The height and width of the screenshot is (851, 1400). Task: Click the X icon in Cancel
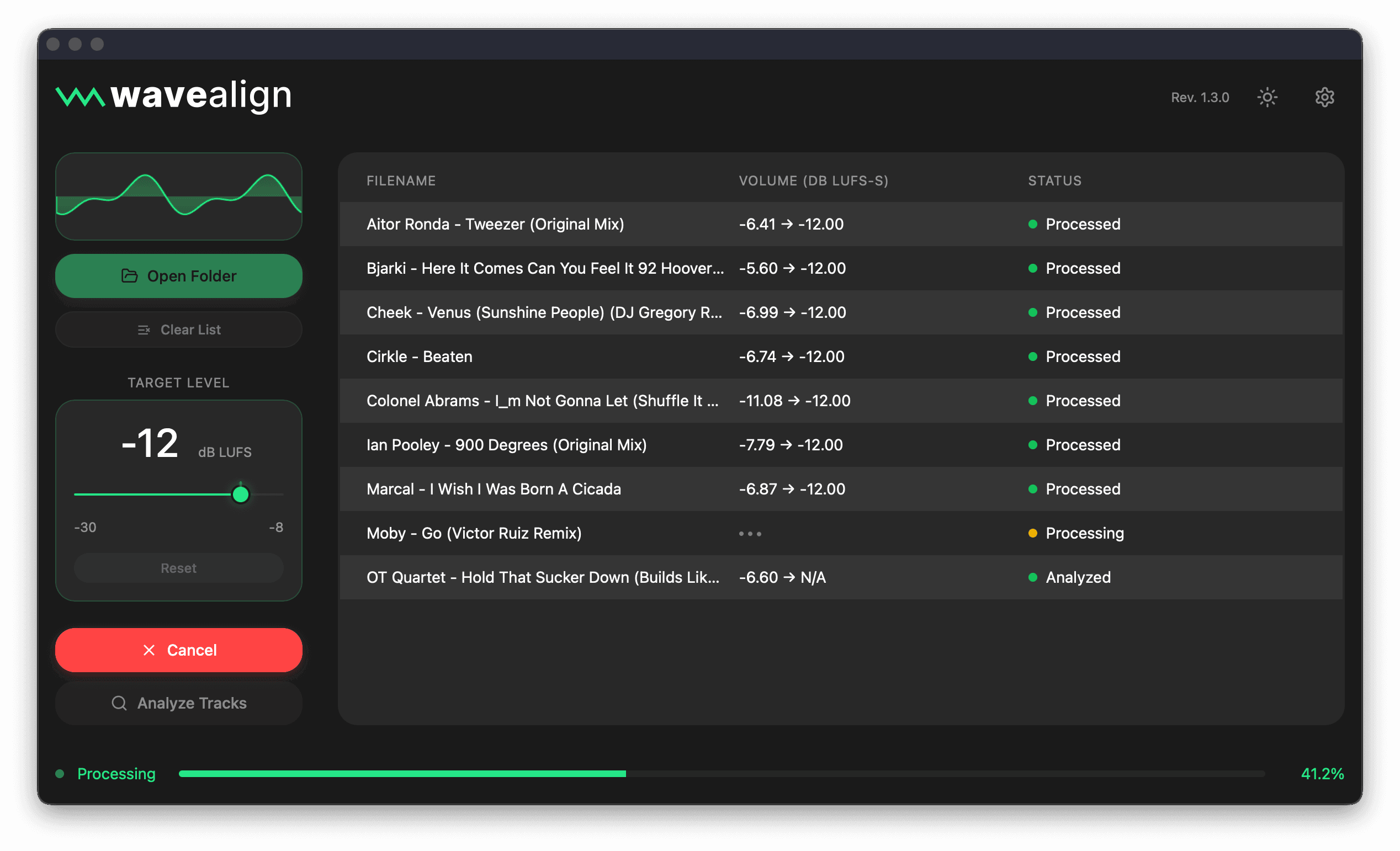pos(149,650)
